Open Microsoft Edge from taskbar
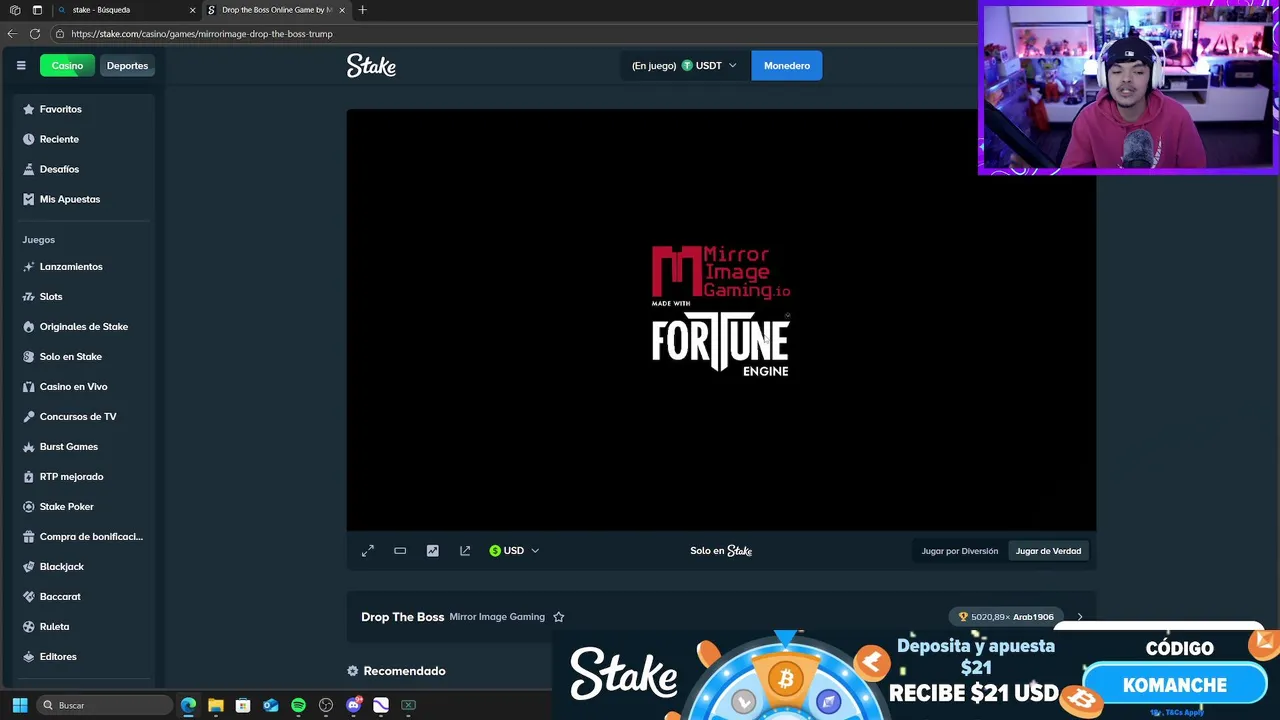The image size is (1280, 720). [188, 705]
